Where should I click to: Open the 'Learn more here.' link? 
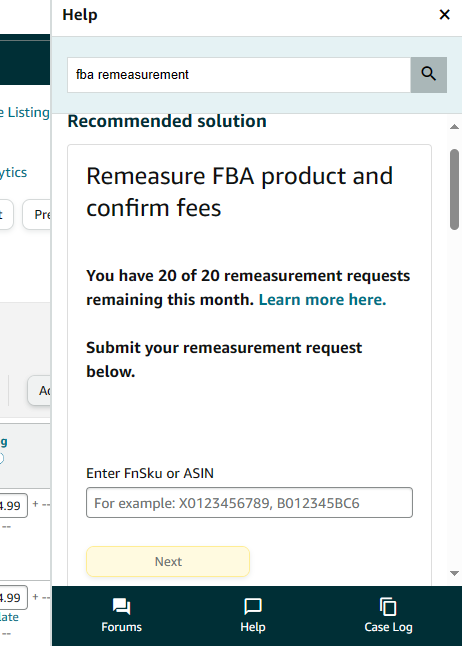coord(322,300)
